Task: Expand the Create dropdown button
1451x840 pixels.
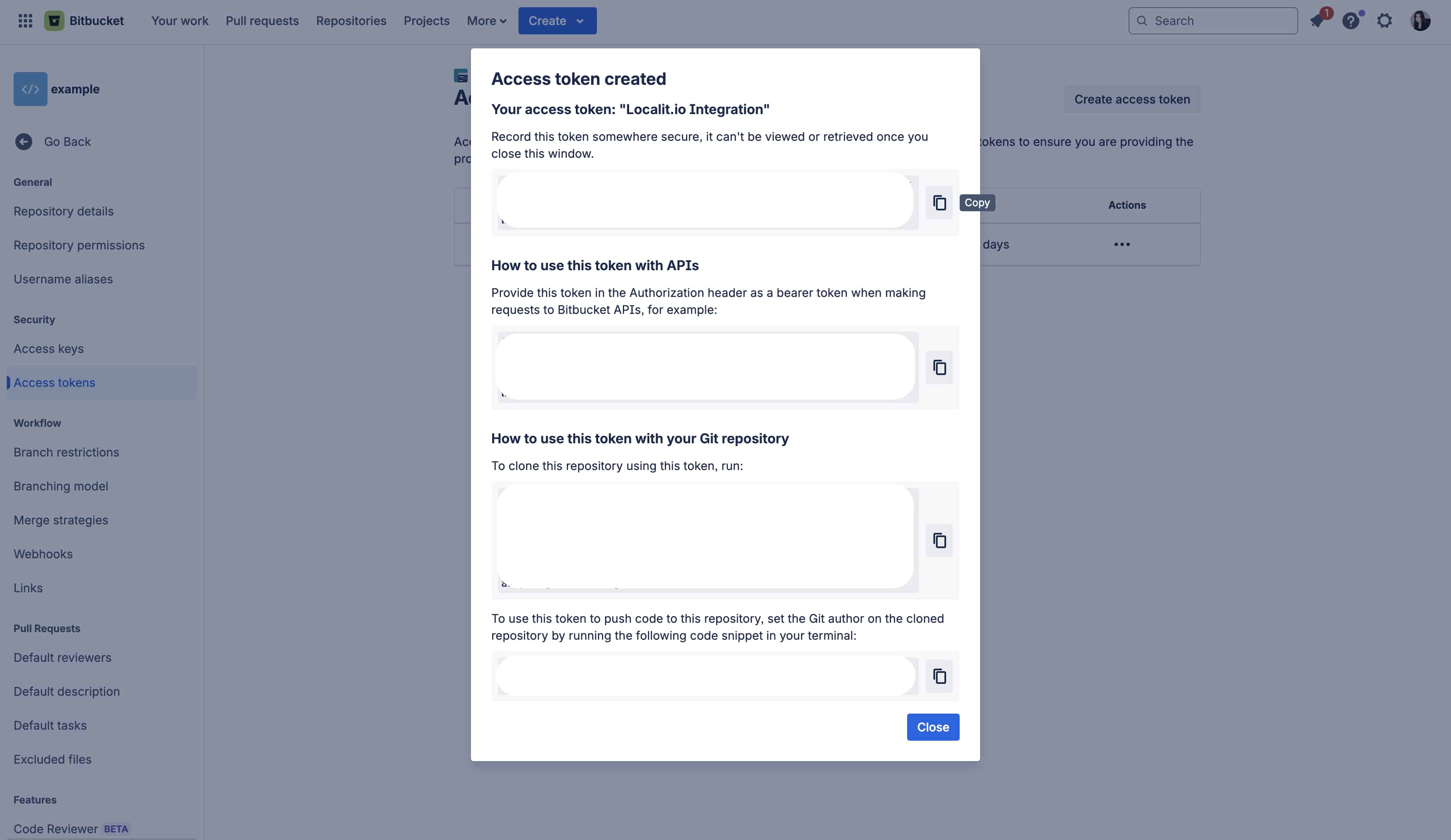Action: (557, 21)
